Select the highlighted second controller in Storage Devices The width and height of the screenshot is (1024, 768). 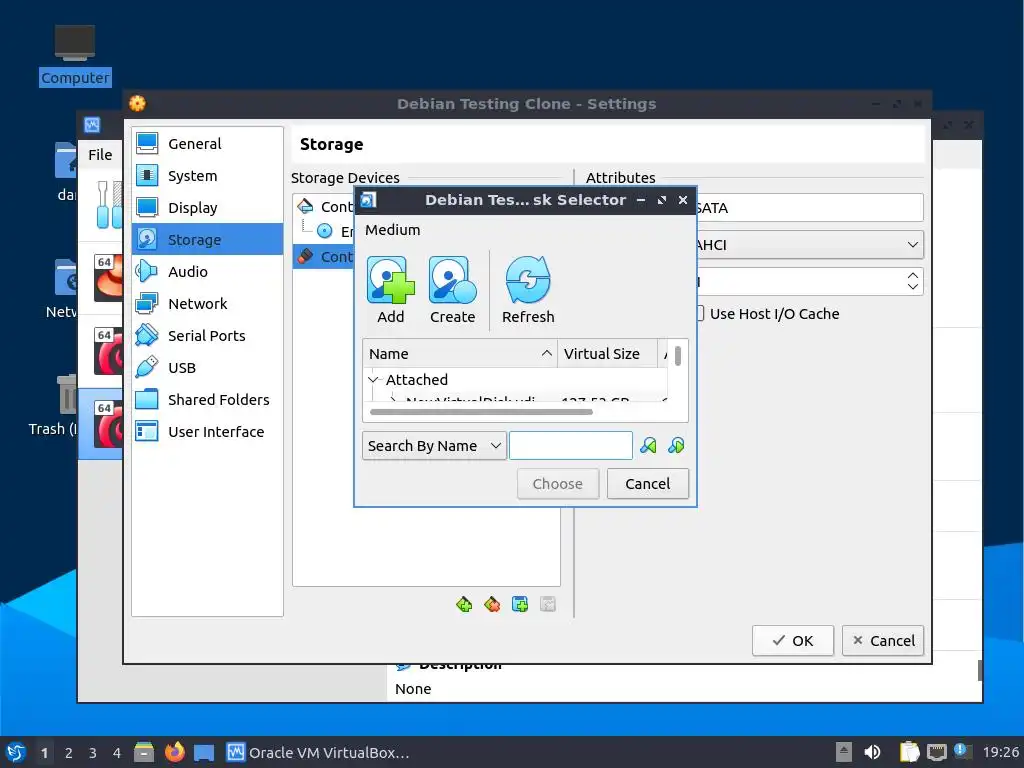[325, 257]
